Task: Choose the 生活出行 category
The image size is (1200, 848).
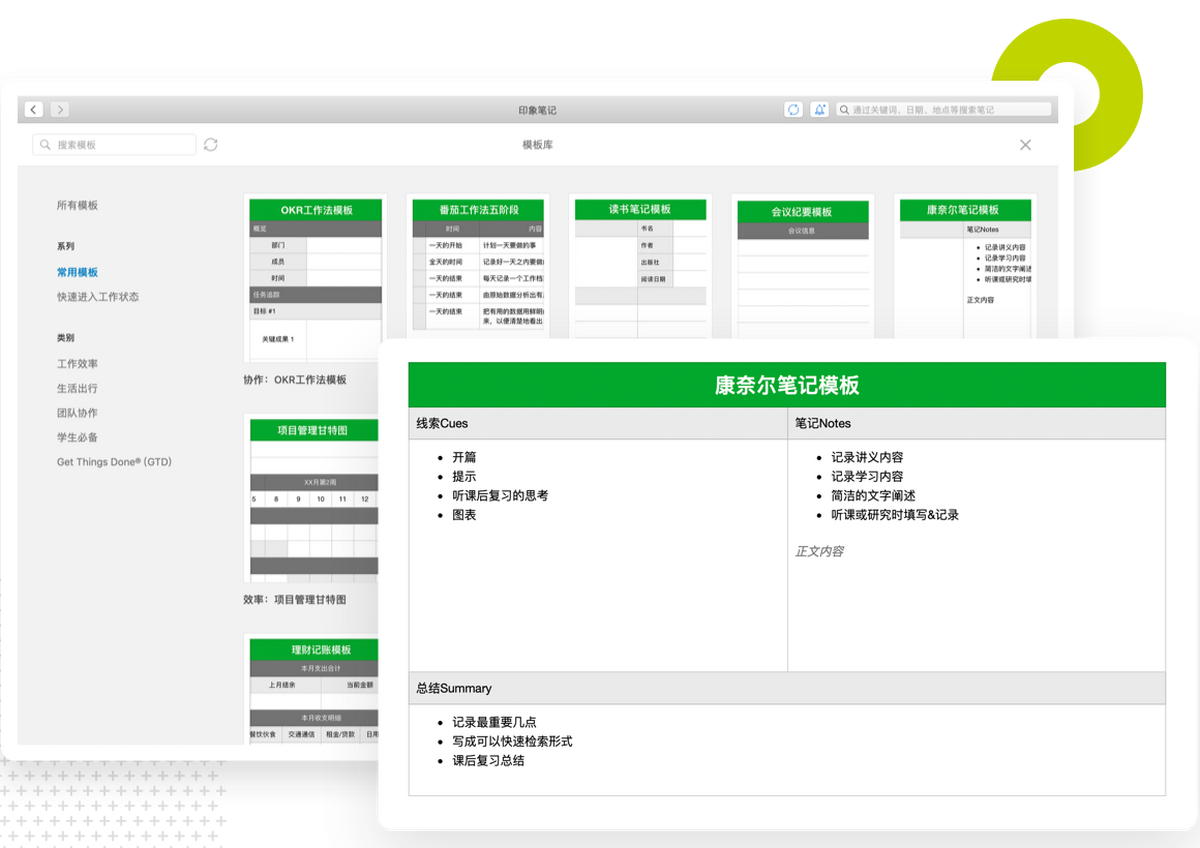Action: [77, 388]
